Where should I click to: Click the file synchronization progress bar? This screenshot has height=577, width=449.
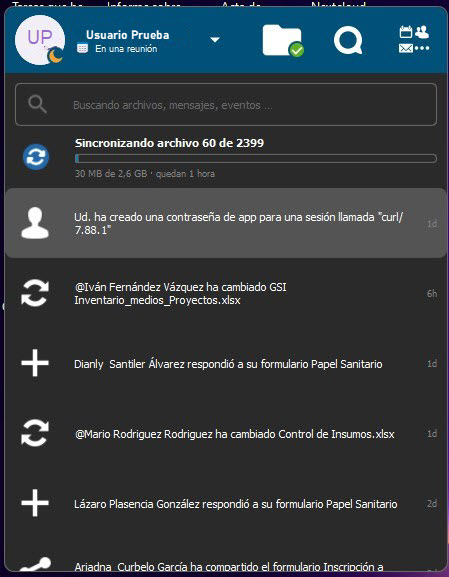point(256,159)
